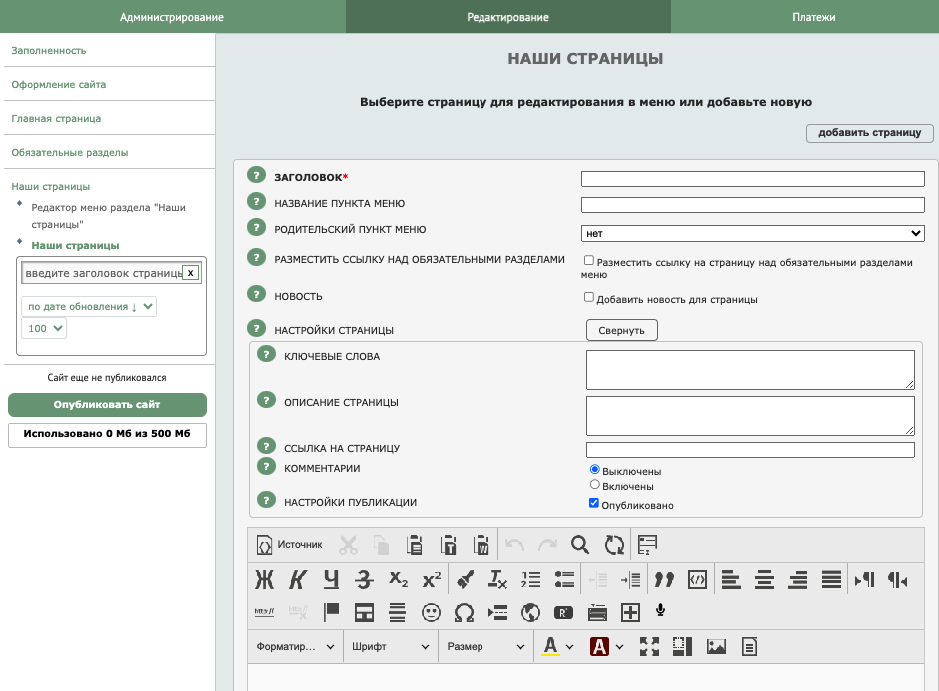Open the 'Размер' font size dropdown
This screenshot has width=939, height=691.
click(486, 646)
